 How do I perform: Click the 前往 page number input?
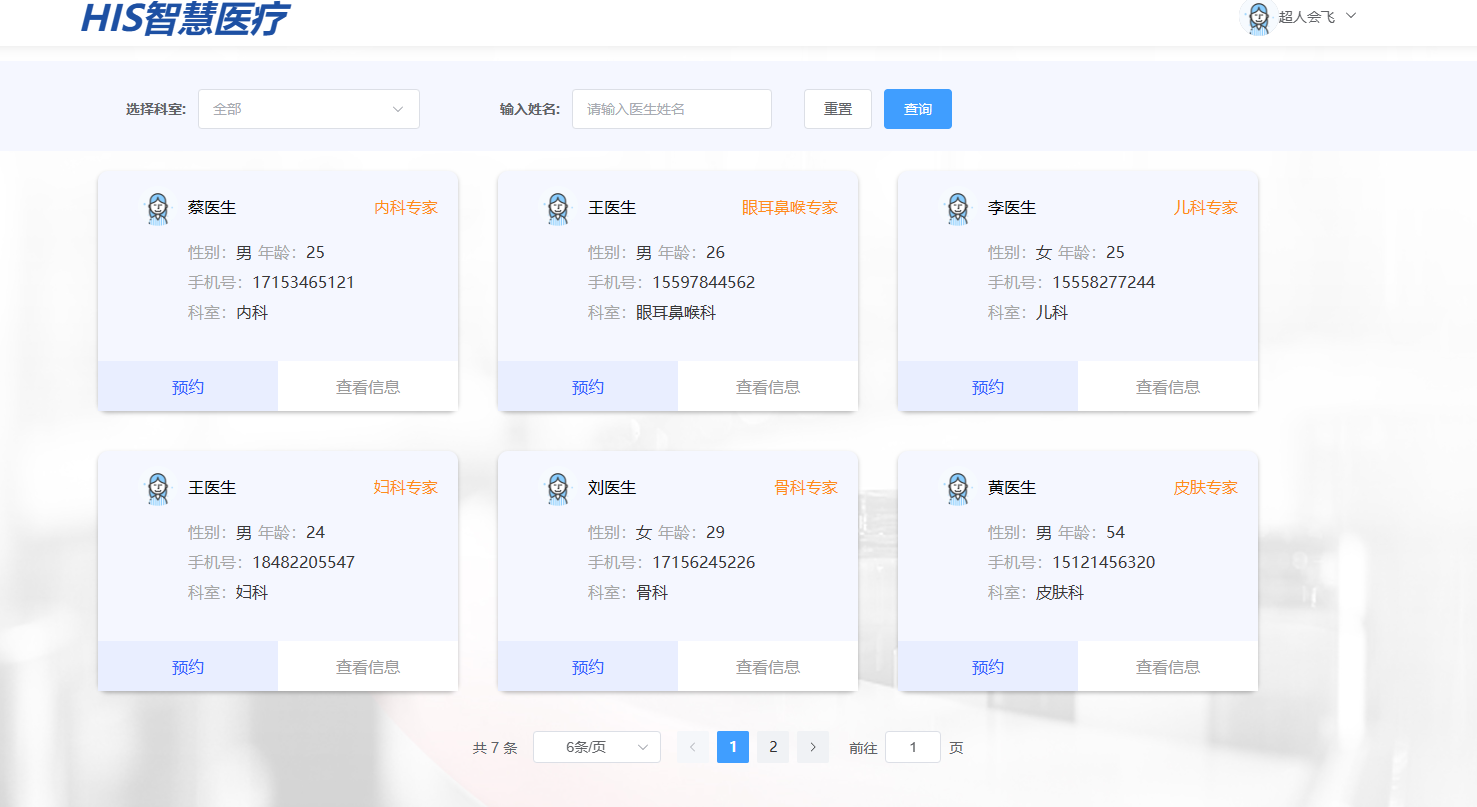pos(913,747)
